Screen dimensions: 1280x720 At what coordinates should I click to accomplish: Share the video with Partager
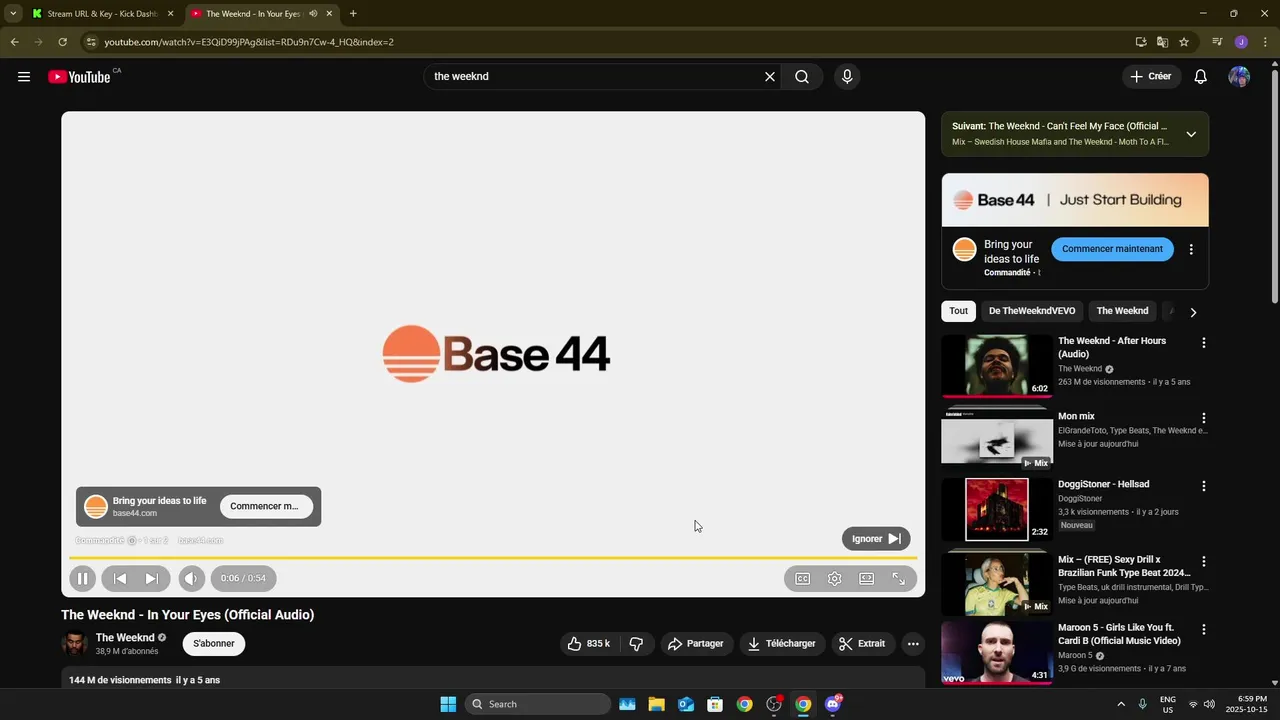click(695, 643)
